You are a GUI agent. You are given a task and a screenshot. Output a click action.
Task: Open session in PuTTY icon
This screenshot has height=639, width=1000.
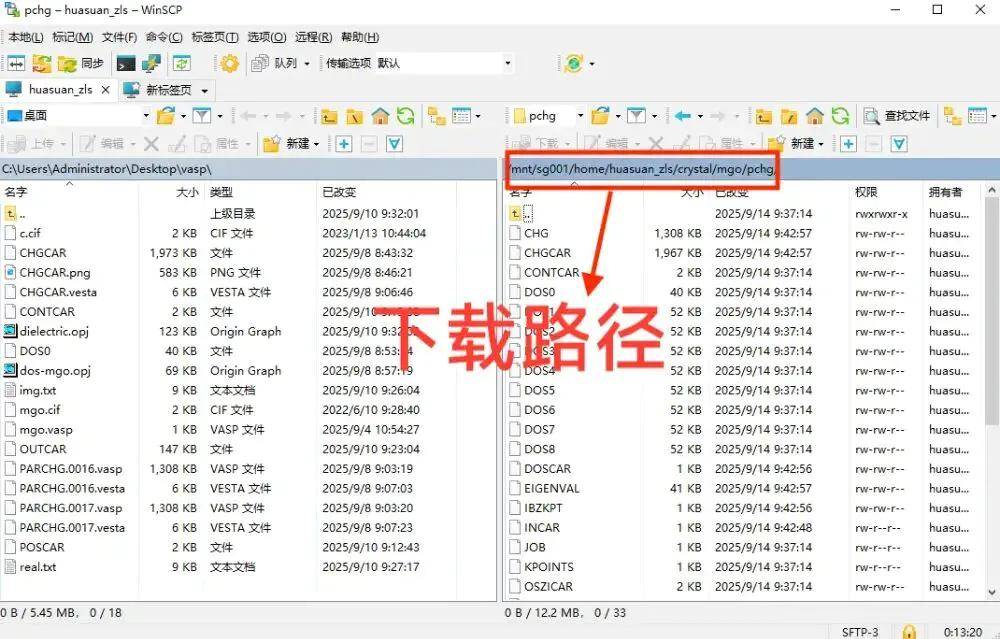coord(152,63)
